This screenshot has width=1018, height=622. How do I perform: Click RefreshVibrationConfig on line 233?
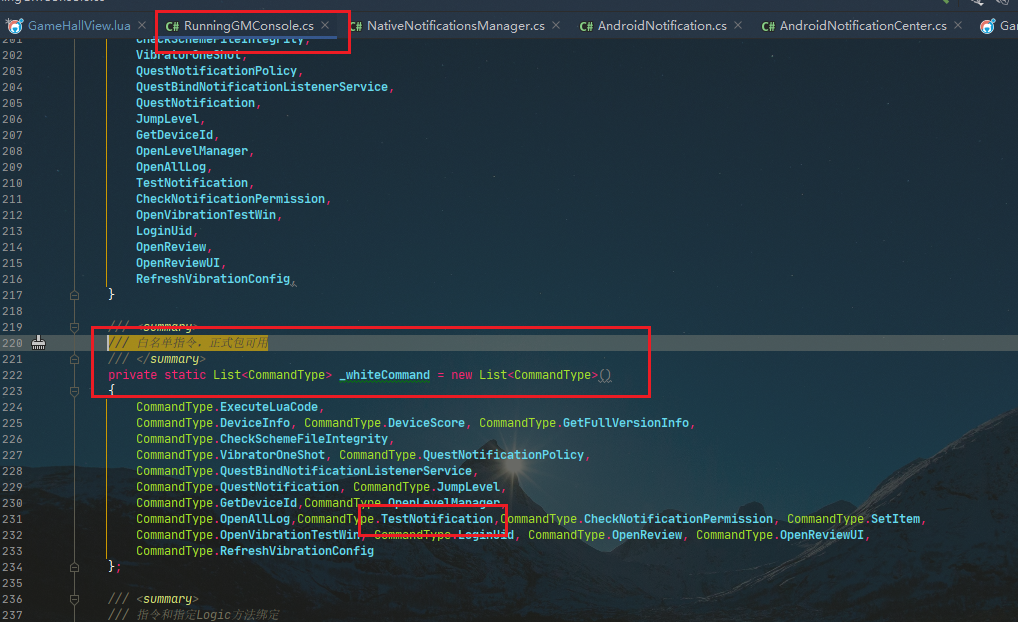[297, 551]
